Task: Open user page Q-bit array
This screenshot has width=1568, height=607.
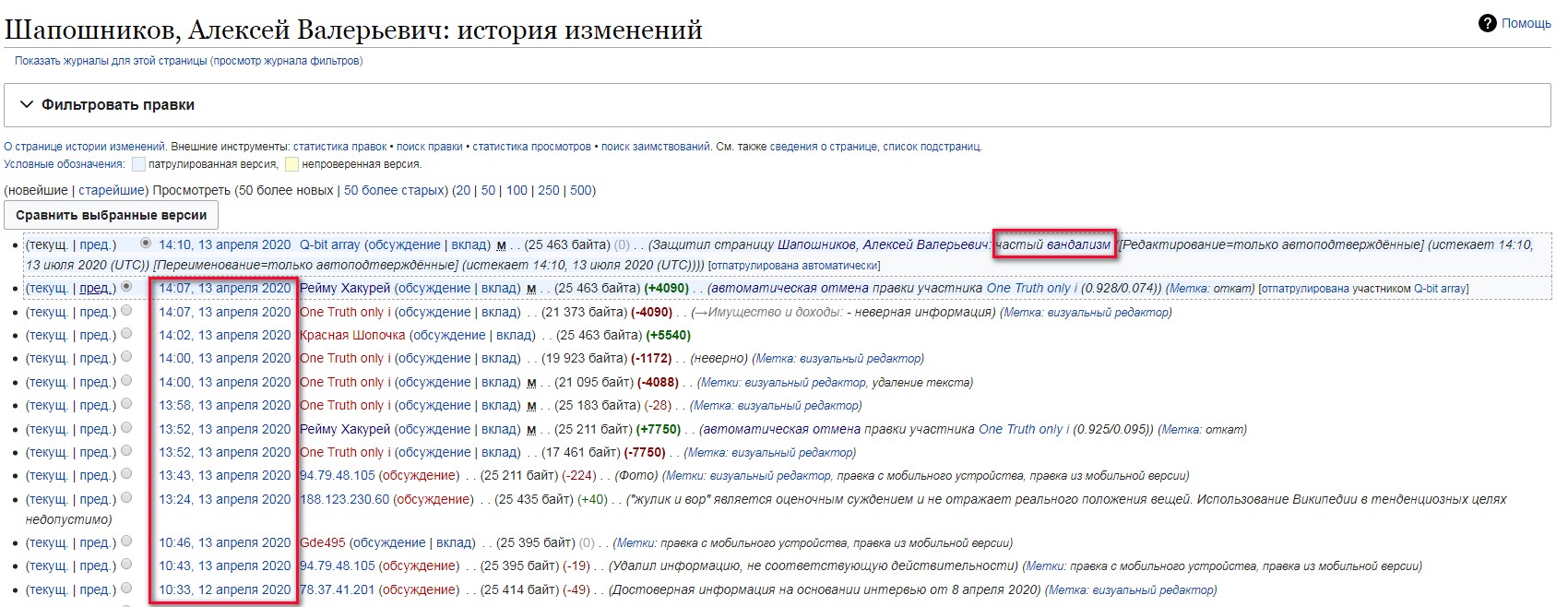Action: click(329, 244)
